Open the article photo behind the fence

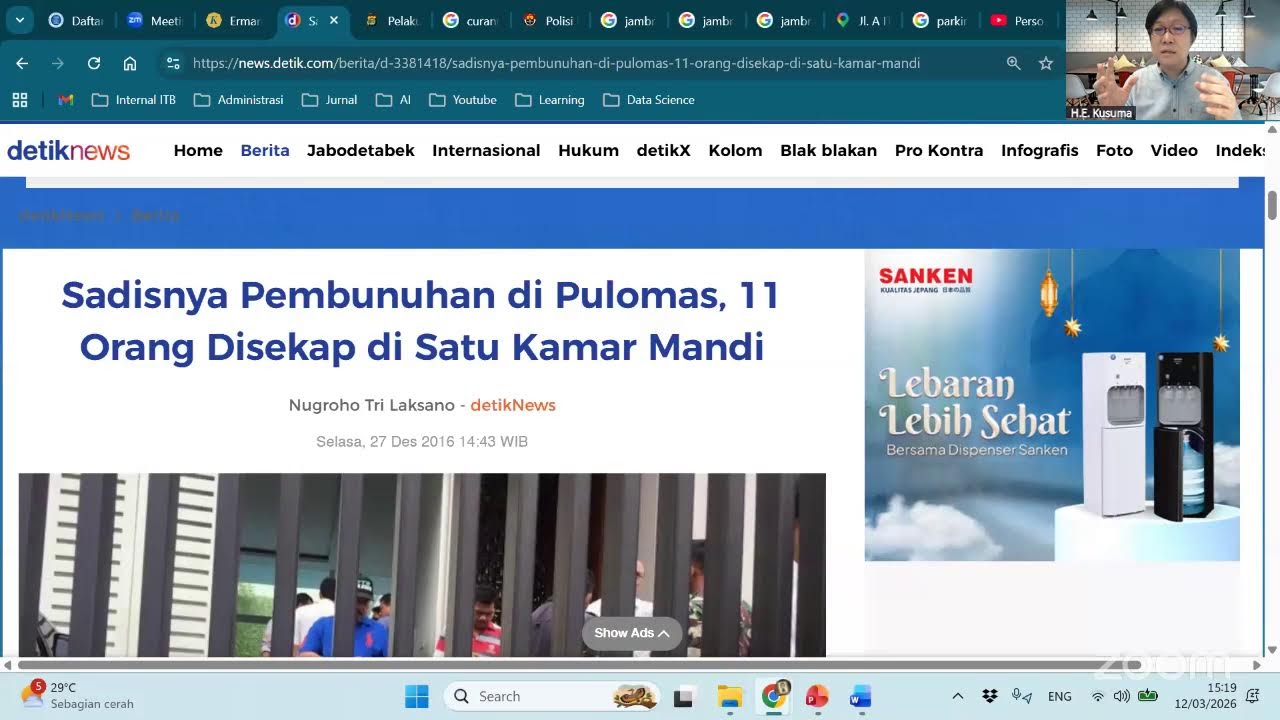coord(422,565)
